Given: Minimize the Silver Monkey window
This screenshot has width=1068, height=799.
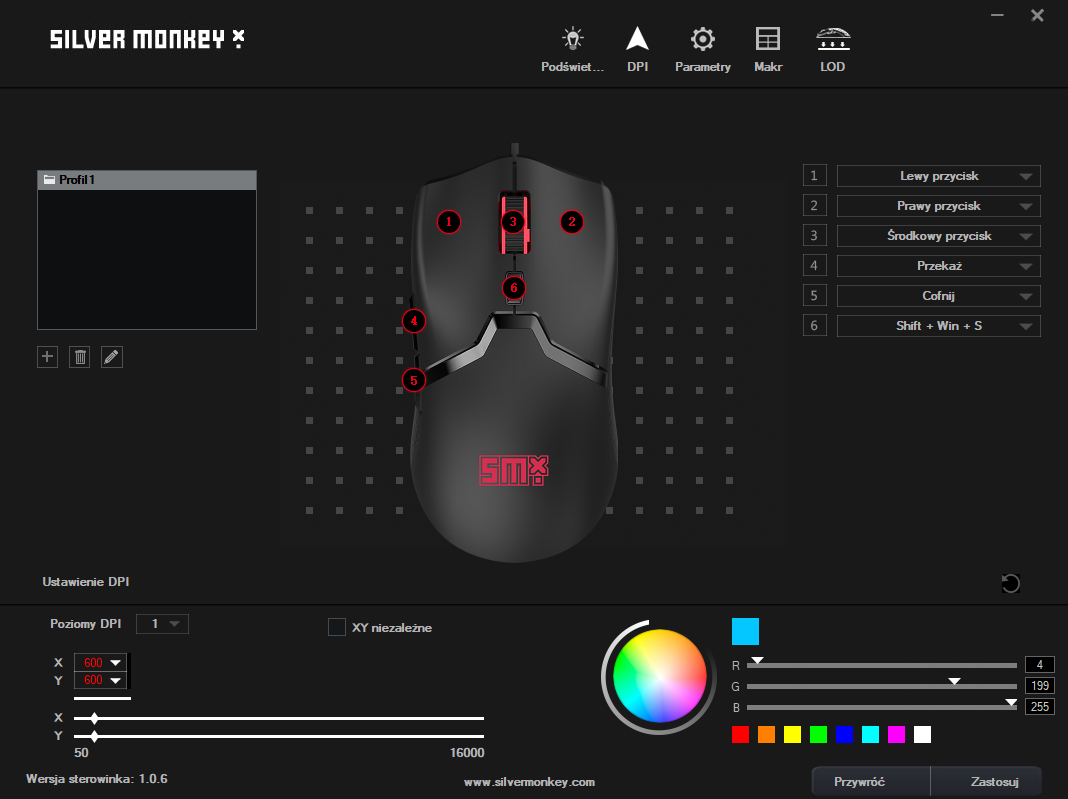Looking at the screenshot, I should click(x=997, y=15).
